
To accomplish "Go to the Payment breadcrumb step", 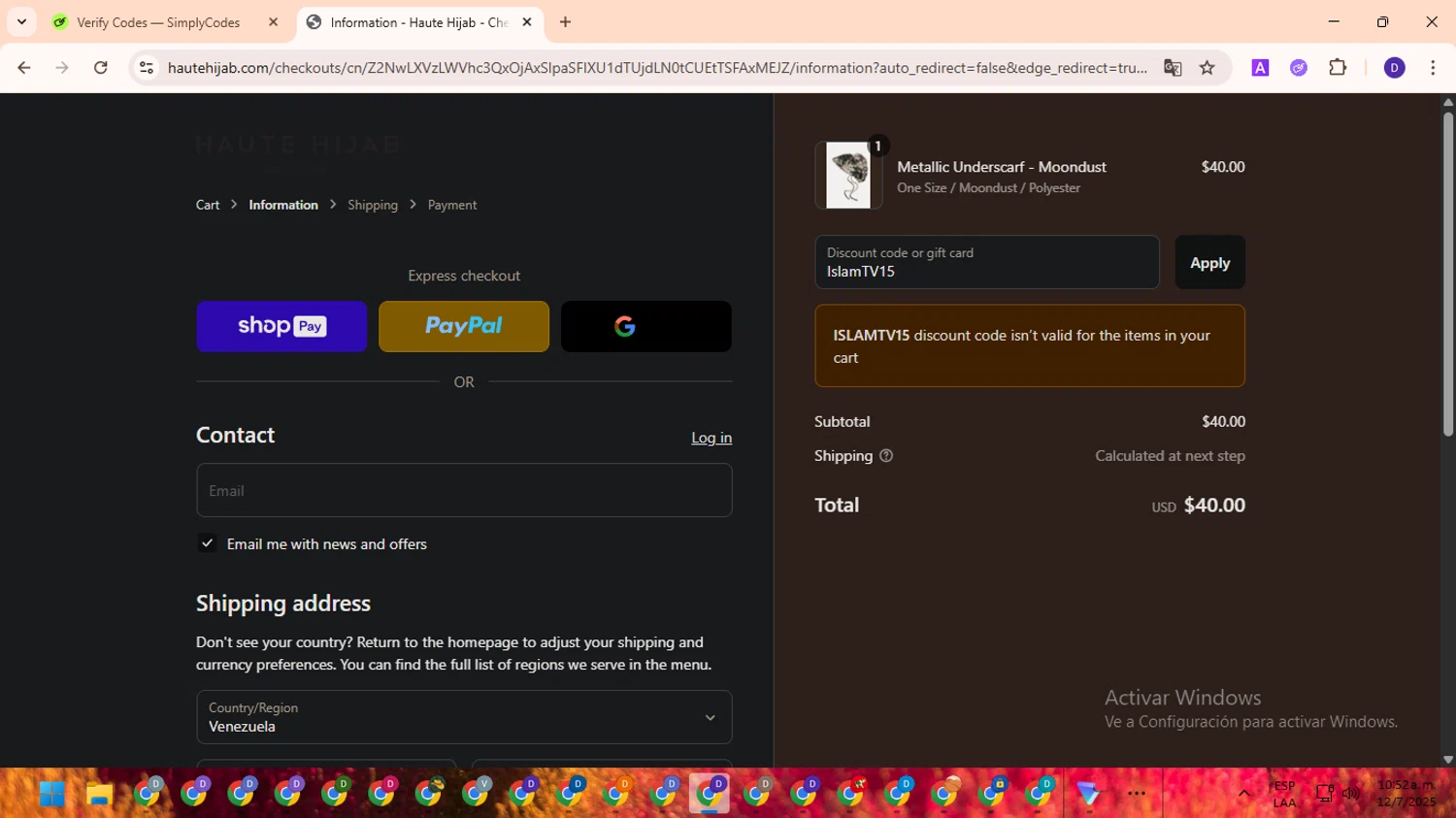I will 452,205.
